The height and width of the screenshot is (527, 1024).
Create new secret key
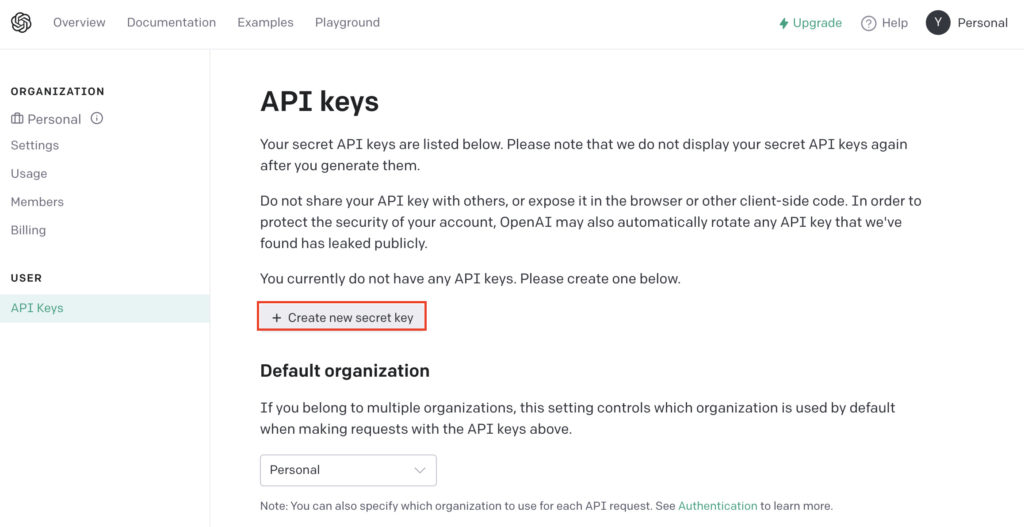click(342, 318)
